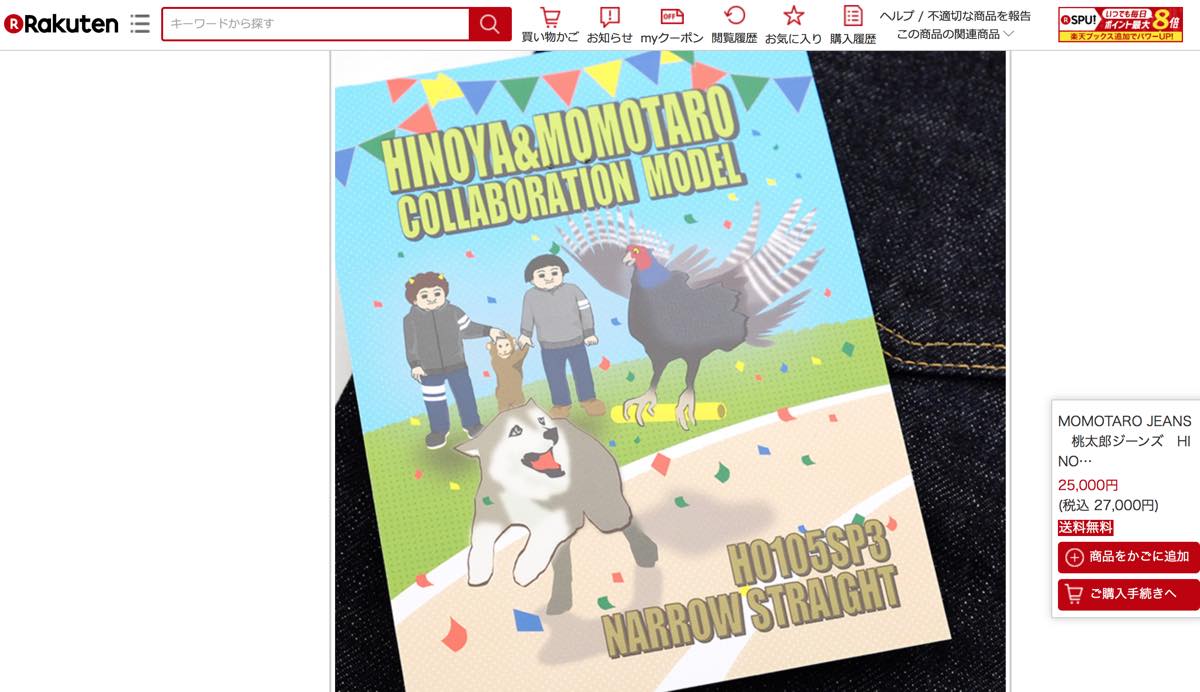This screenshot has width=1200, height=692.
Task: Open the shopping cart (買い物かご)
Action: click(x=550, y=26)
